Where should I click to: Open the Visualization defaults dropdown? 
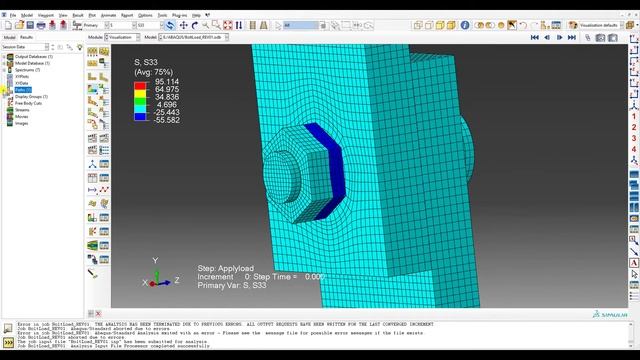(x=602, y=25)
